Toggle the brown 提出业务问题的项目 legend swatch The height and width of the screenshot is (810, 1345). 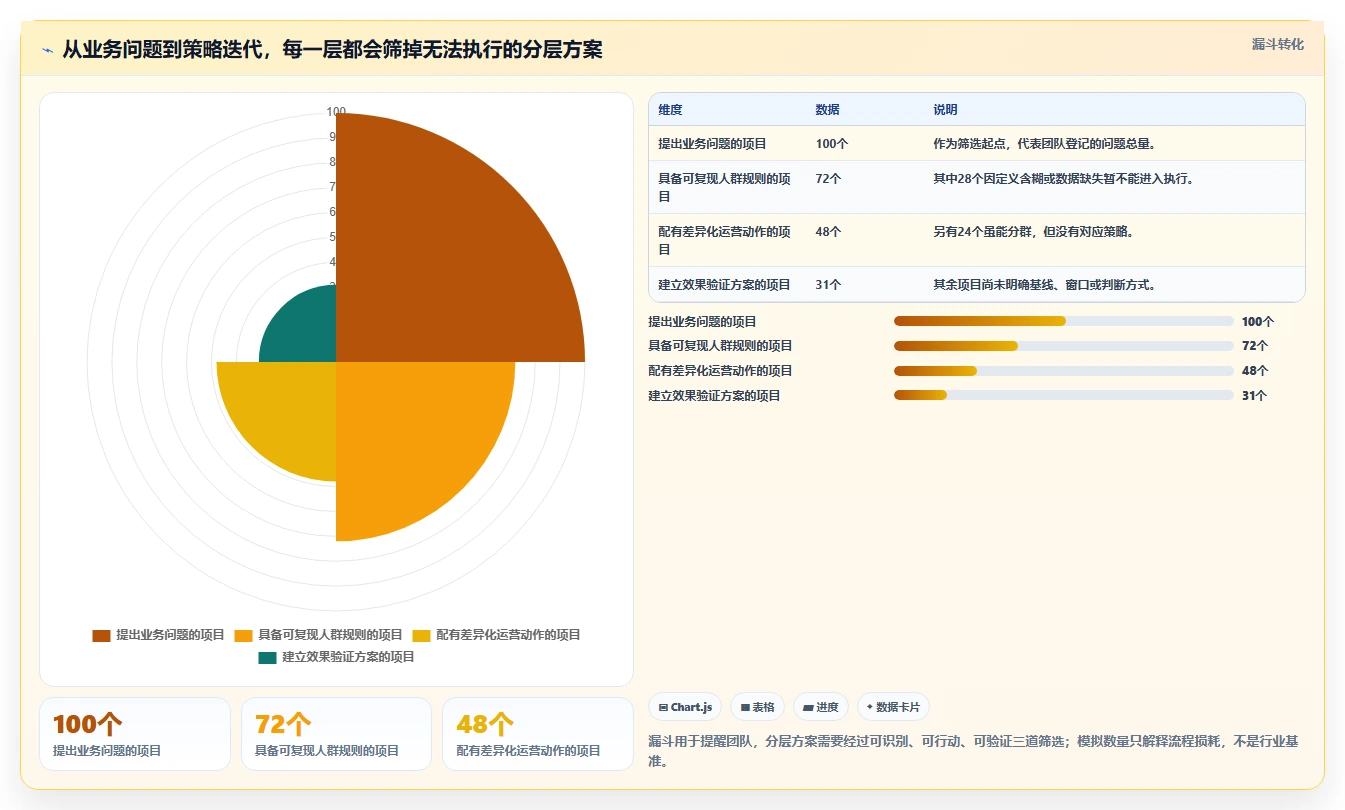pyautogui.click(x=101, y=635)
